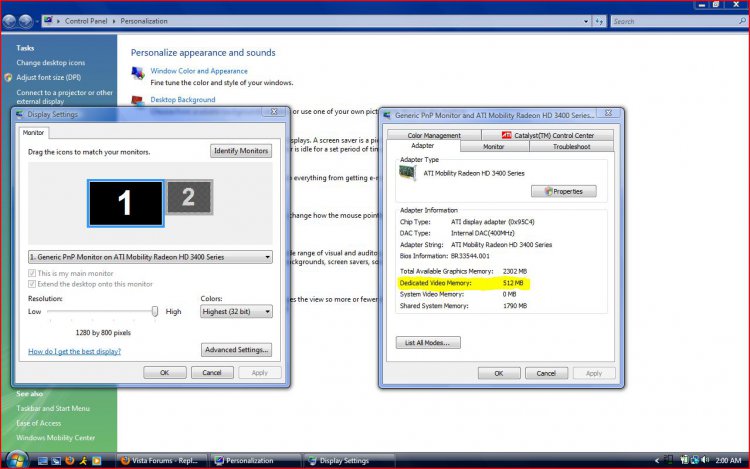750x469 pixels.
Task: Click the Control Panel icon in address bar
Action: pyautogui.click(x=48, y=21)
